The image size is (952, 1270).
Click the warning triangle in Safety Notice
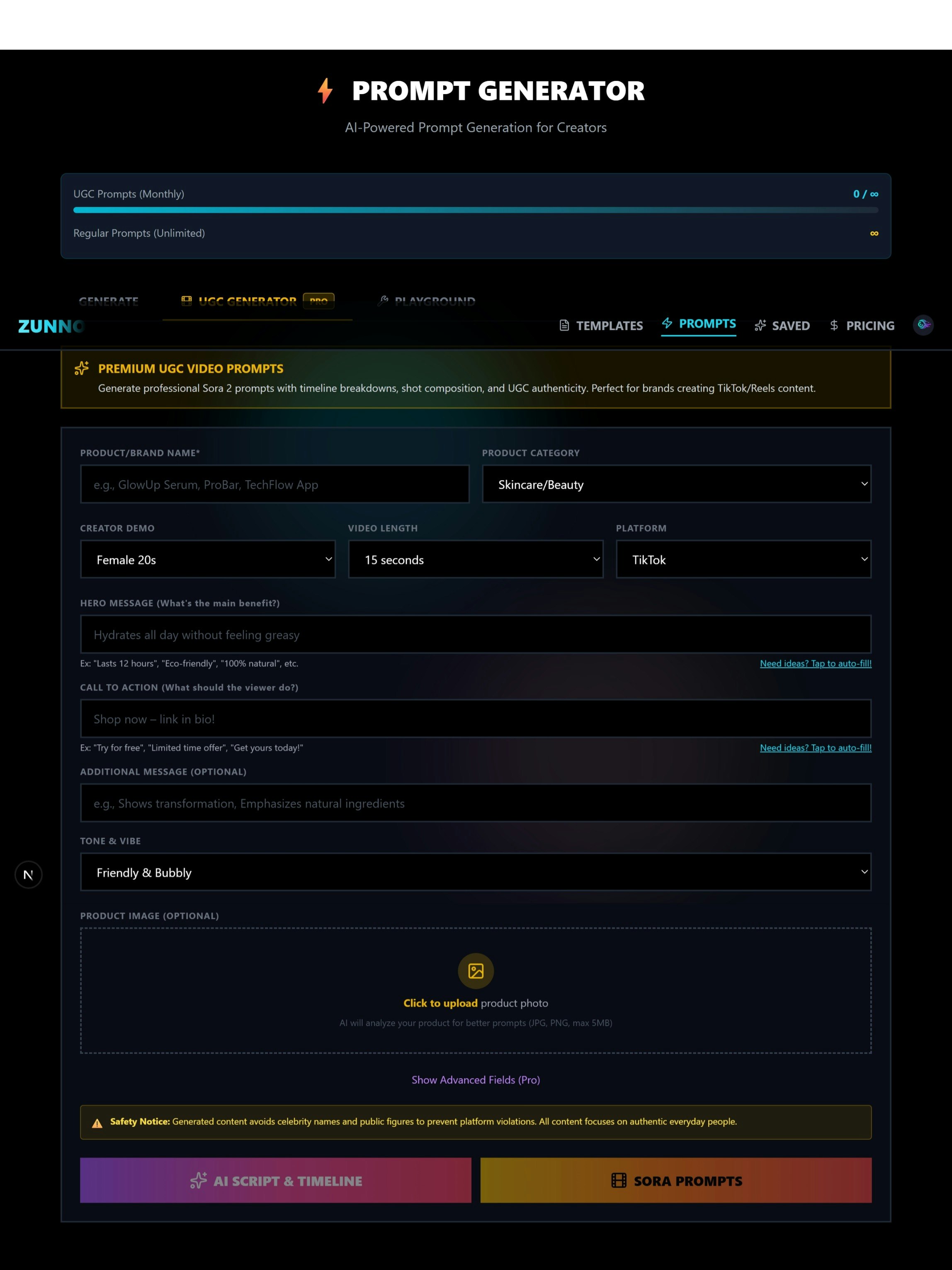click(x=97, y=1123)
